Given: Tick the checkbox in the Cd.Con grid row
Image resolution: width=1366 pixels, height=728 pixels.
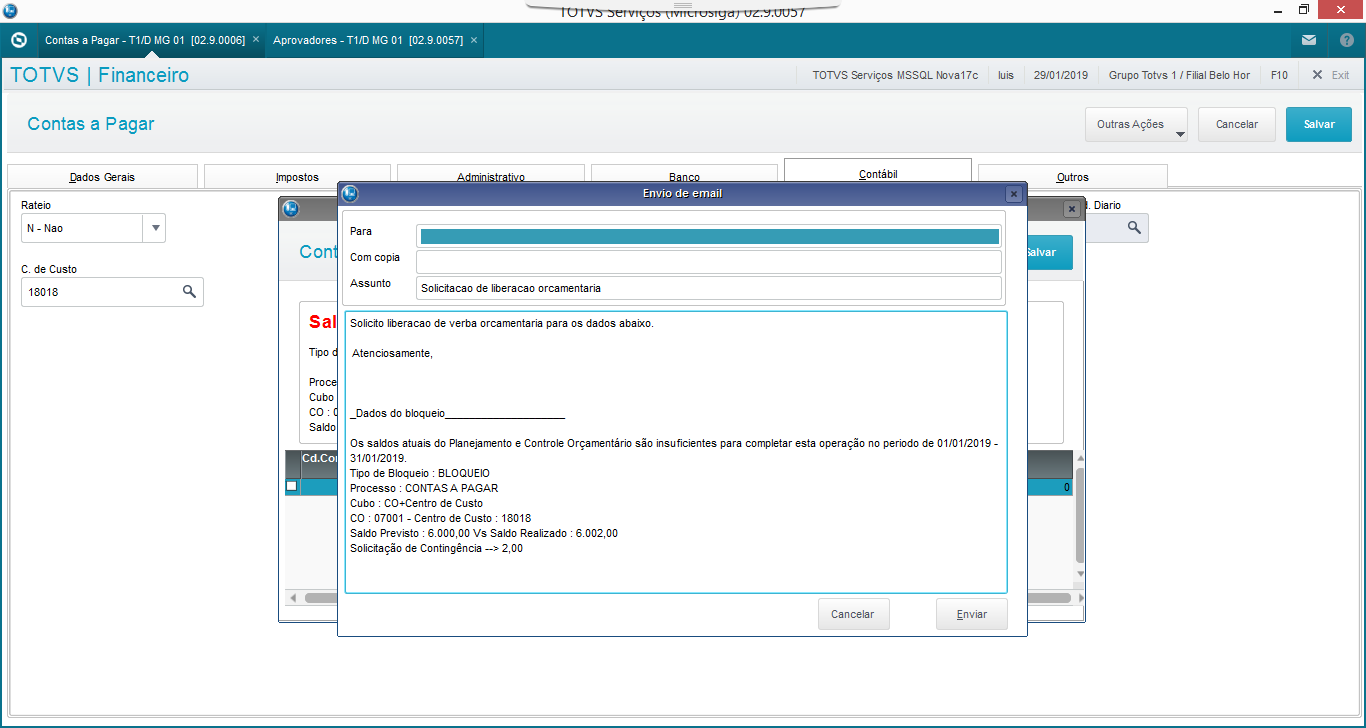Looking at the screenshot, I should pyautogui.click(x=292, y=486).
